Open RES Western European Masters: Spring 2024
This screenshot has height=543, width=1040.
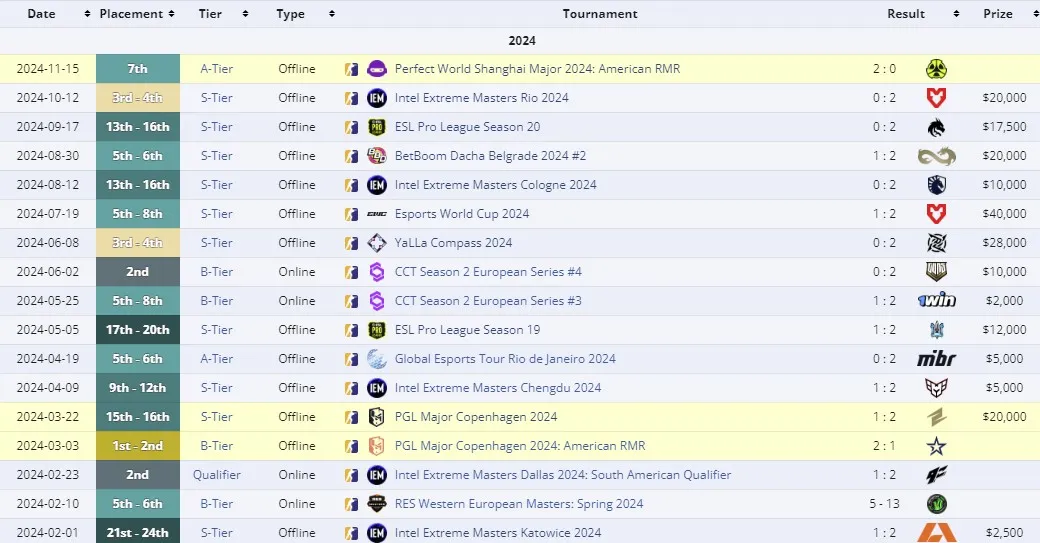pos(519,504)
